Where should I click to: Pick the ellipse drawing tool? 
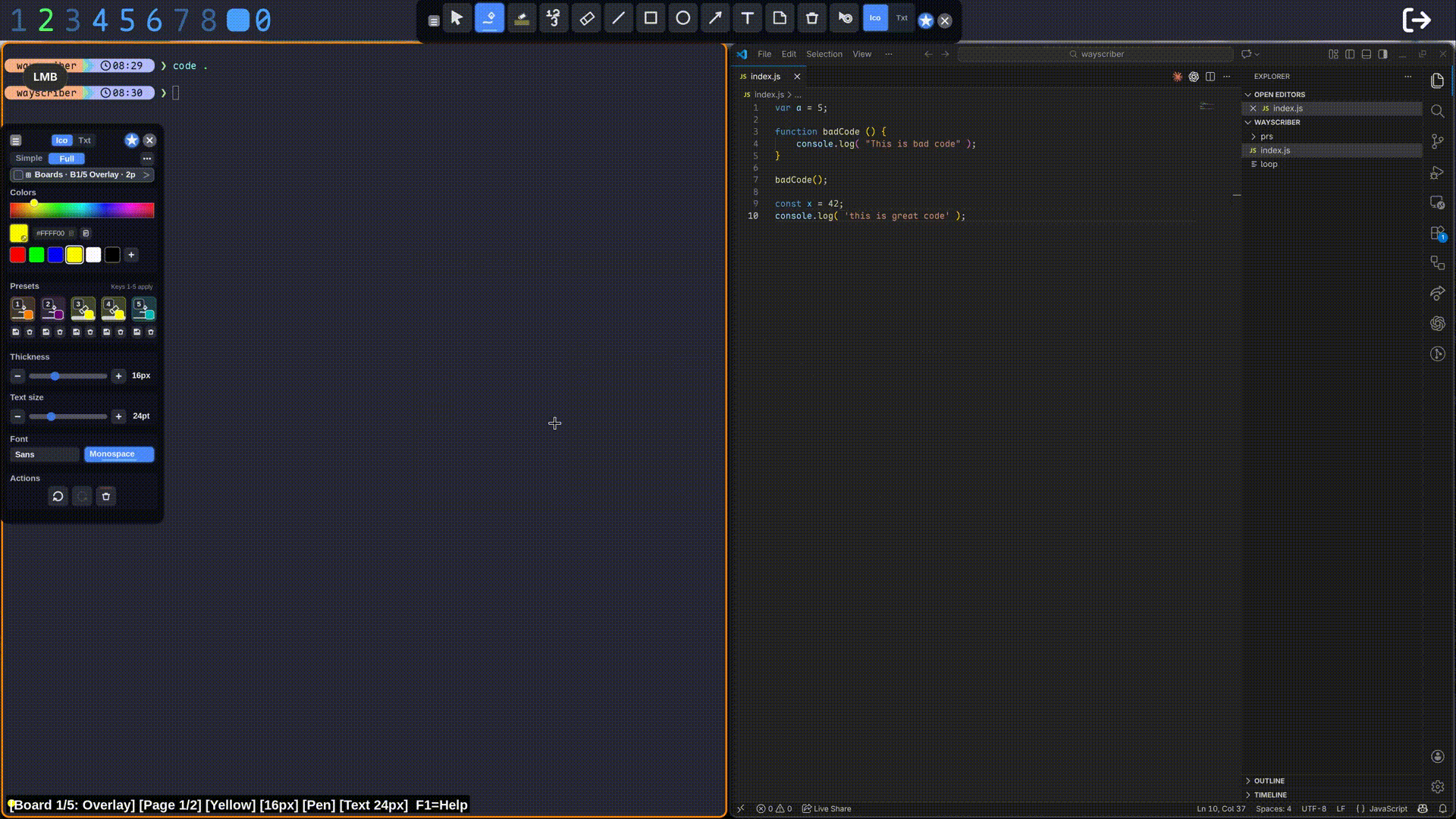click(x=682, y=19)
